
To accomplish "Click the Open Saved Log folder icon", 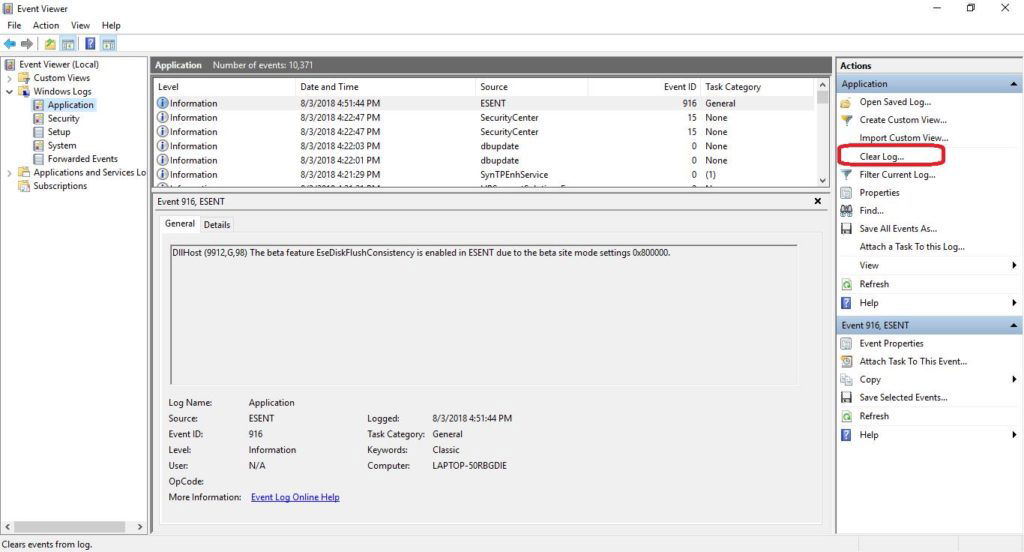I will [846, 103].
